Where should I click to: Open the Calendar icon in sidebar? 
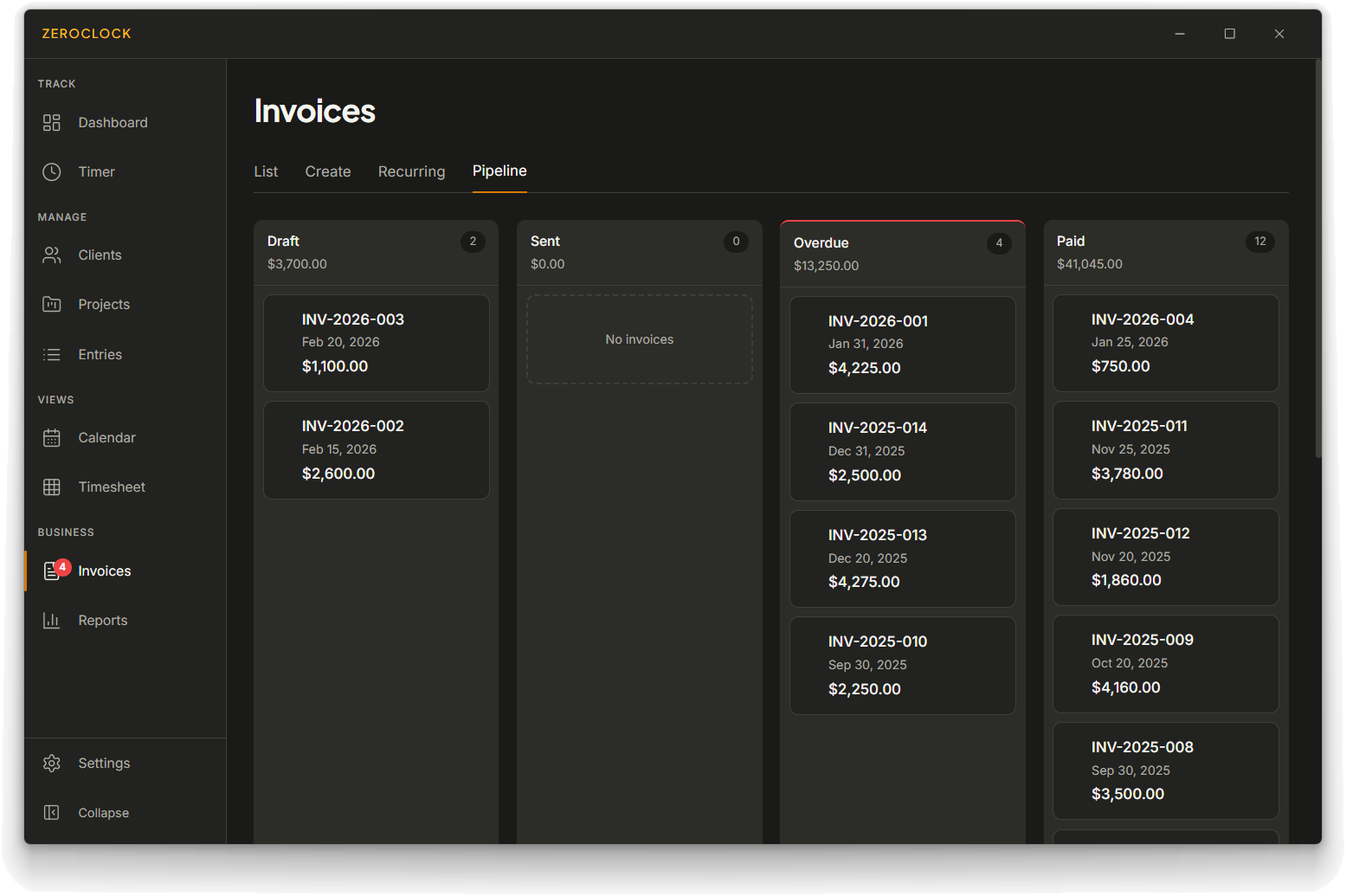[52, 438]
